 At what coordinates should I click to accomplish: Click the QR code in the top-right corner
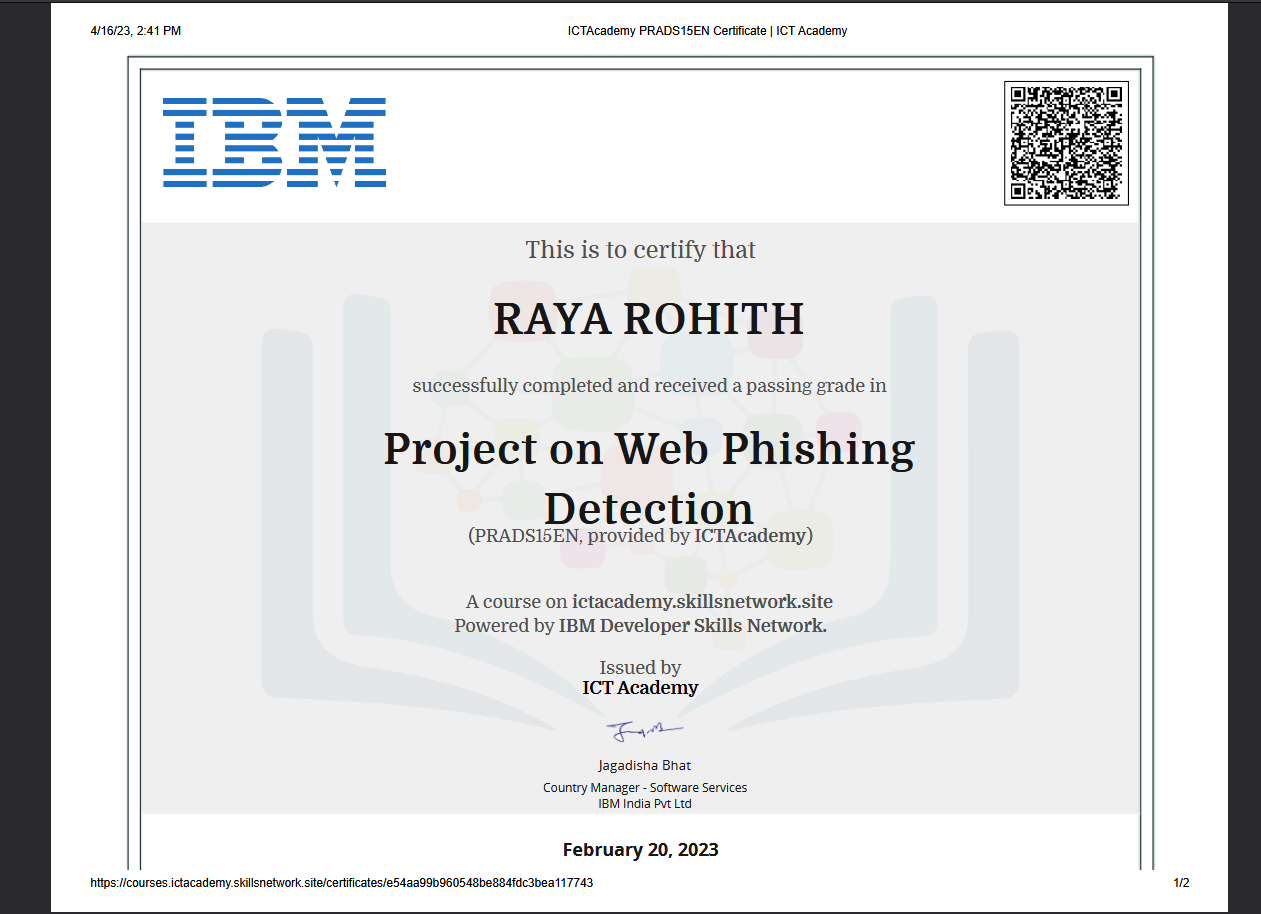coord(1066,143)
